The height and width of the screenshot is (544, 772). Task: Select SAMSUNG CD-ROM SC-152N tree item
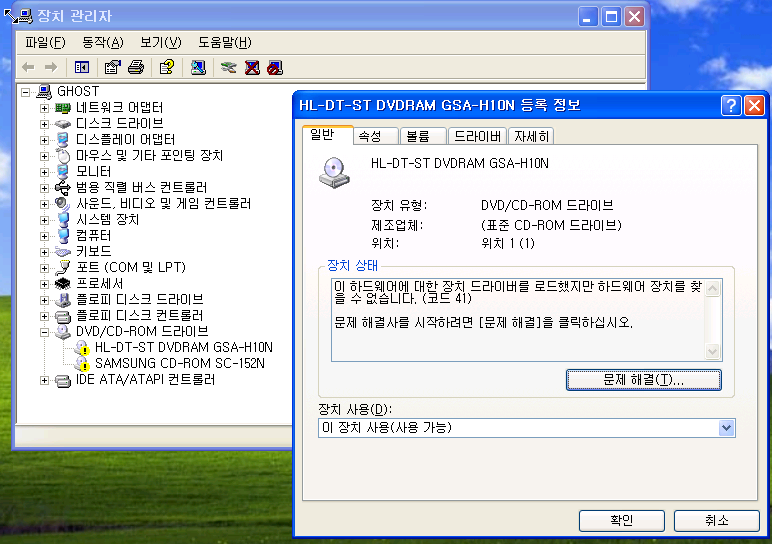[x=180, y=364]
